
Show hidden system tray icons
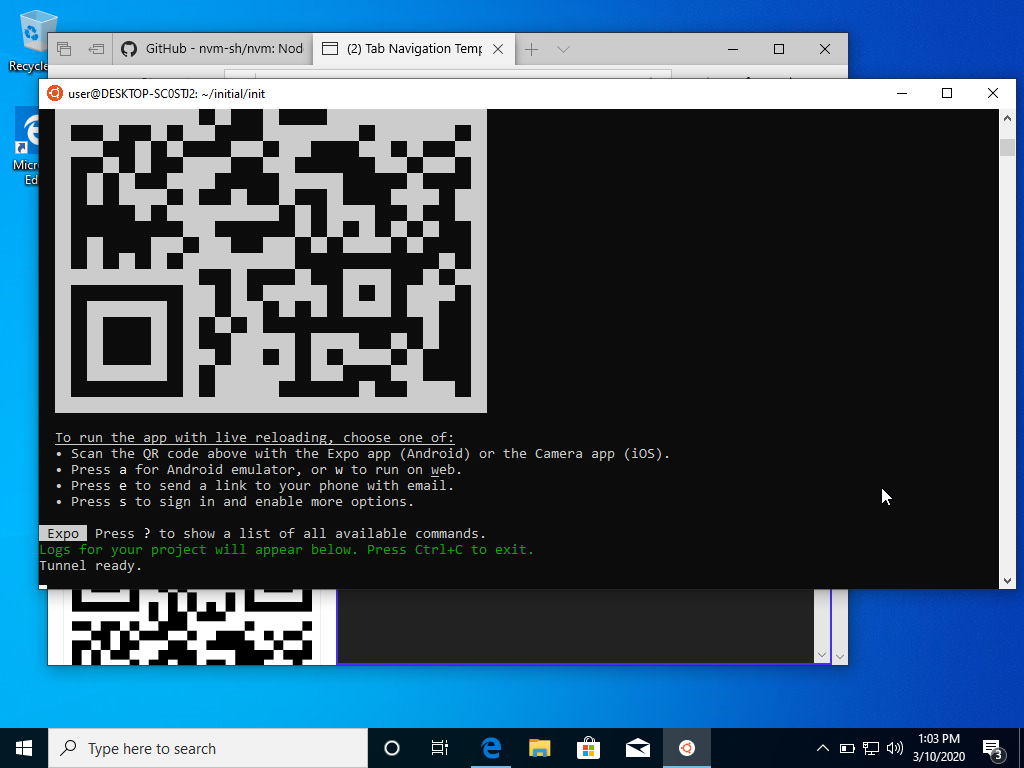coord(823,748)
